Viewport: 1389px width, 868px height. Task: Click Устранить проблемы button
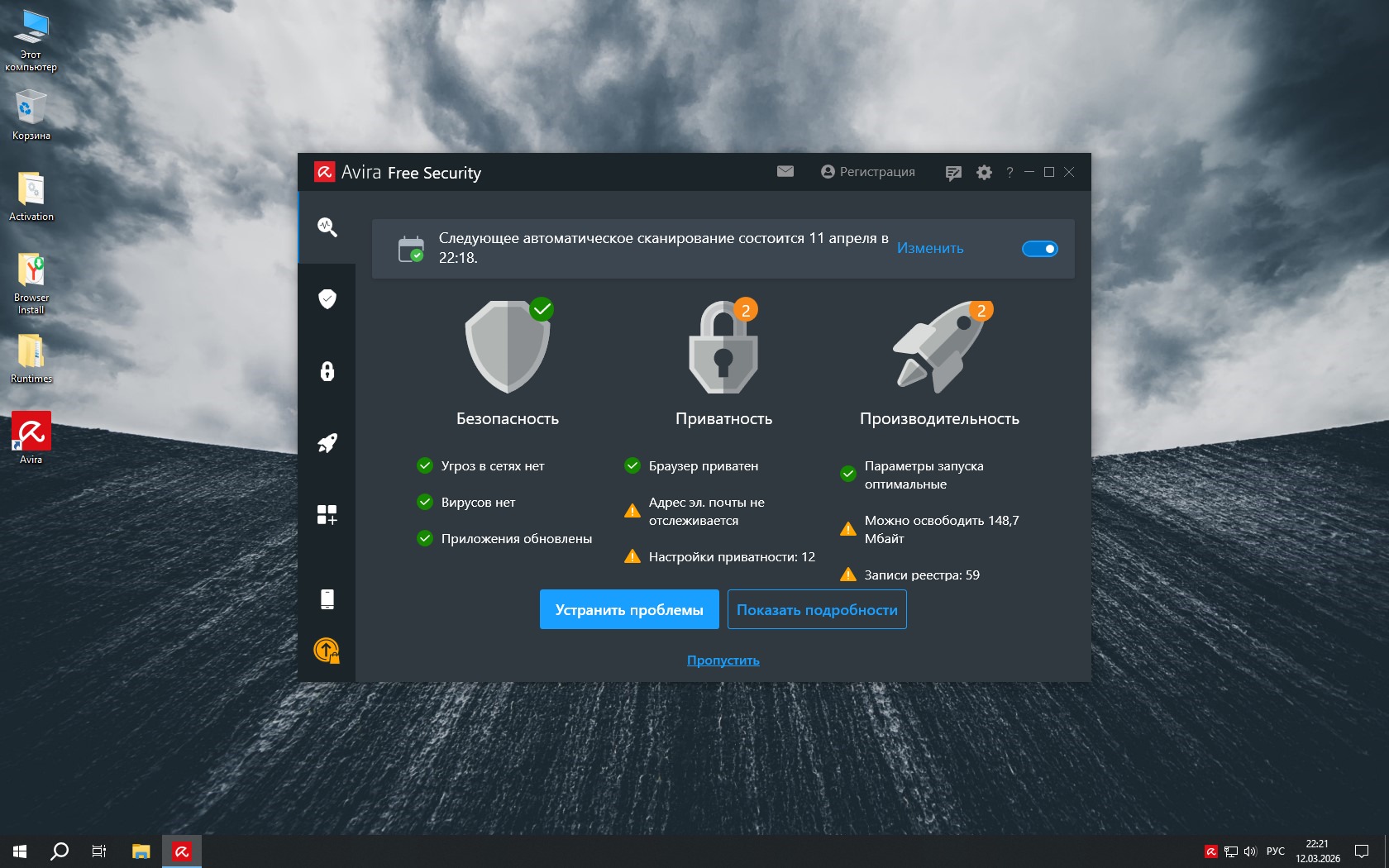(629, 610)
